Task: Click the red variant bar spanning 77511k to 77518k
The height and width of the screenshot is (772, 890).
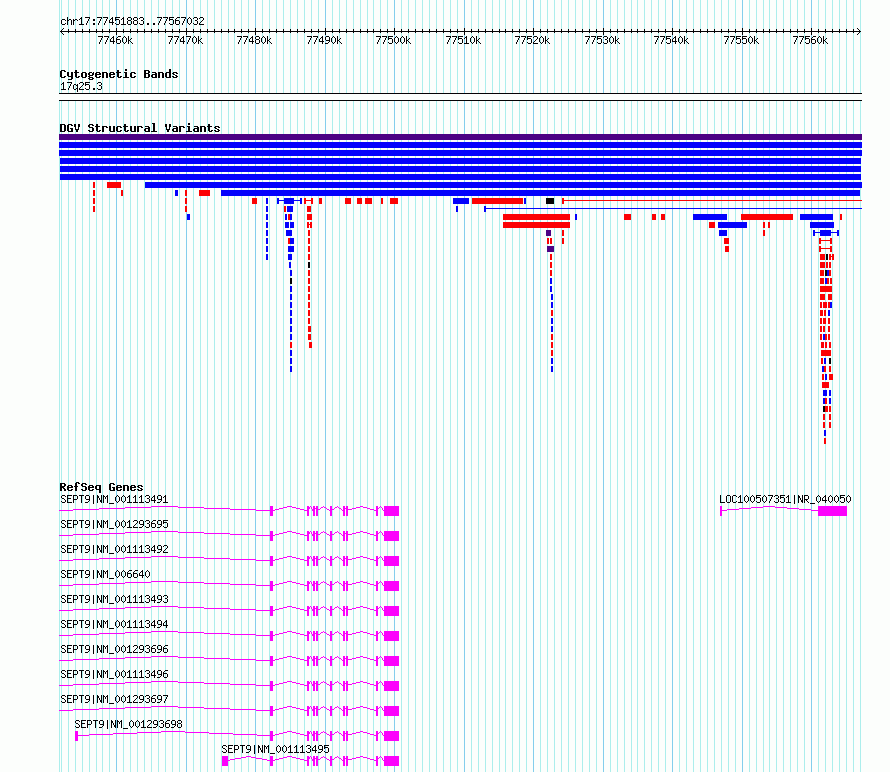Action: tap(497, 201)
